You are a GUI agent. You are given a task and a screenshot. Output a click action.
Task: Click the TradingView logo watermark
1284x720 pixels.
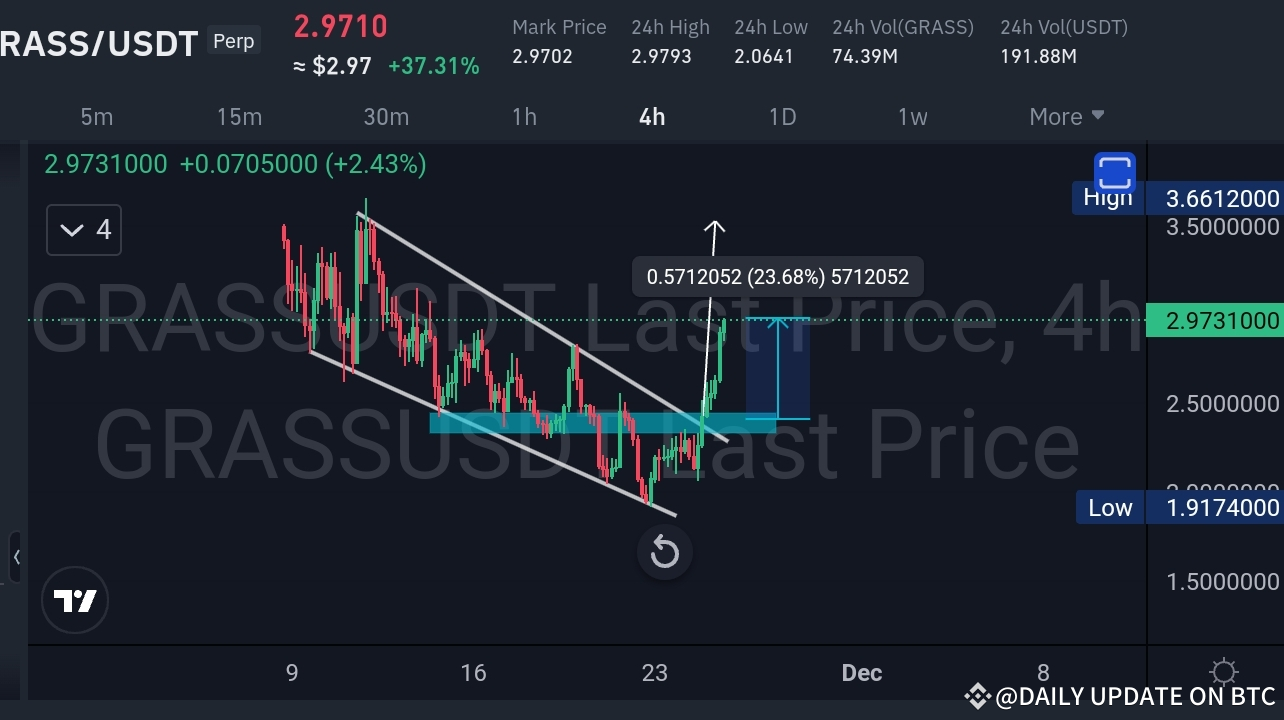[75, 600]
